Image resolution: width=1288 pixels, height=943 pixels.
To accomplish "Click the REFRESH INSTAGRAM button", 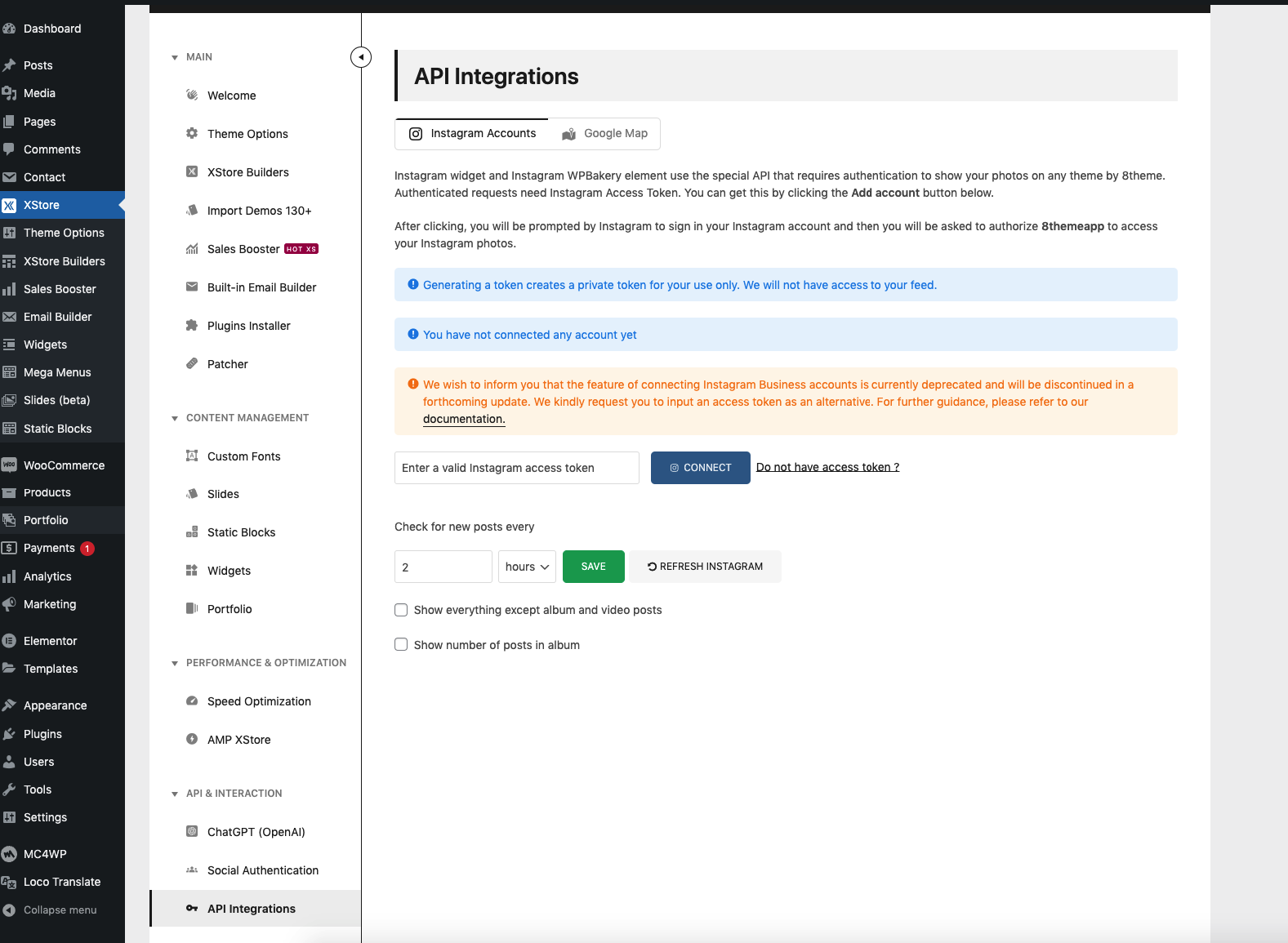I will 705,567.
